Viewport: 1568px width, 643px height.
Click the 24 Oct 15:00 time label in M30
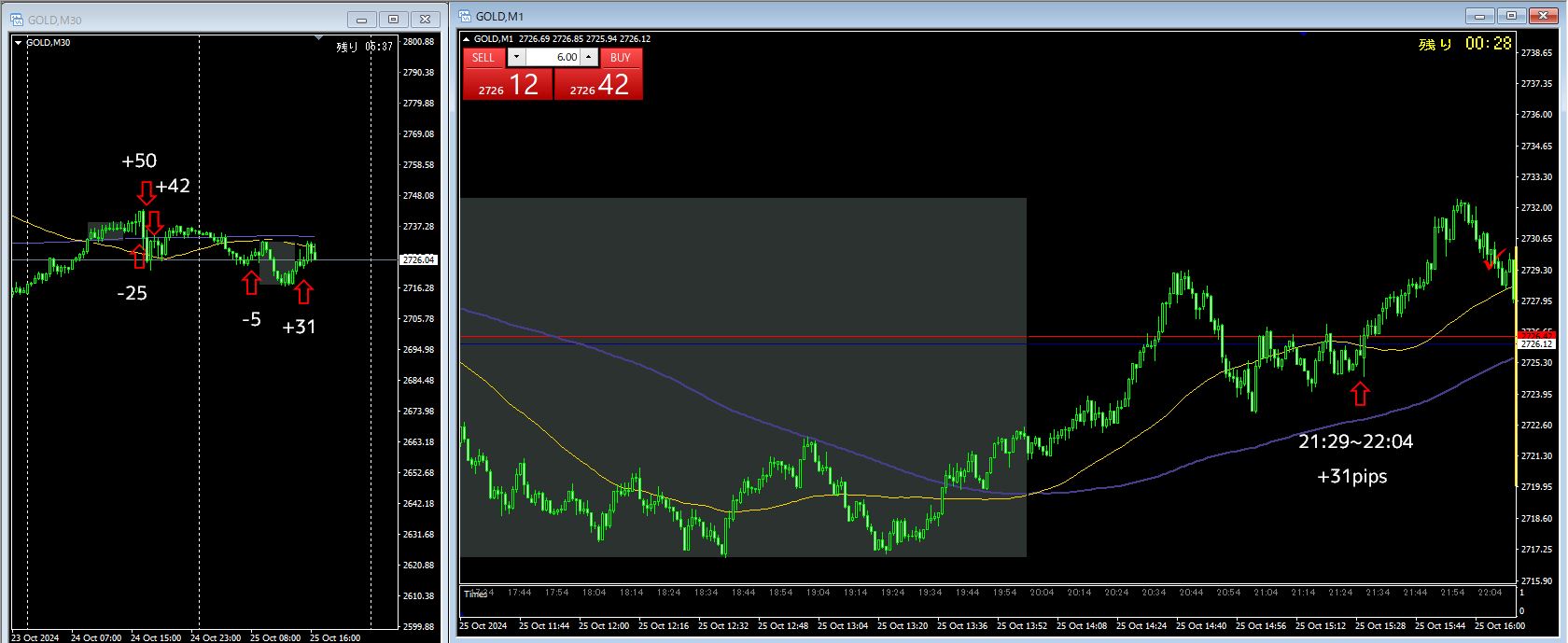156,638
